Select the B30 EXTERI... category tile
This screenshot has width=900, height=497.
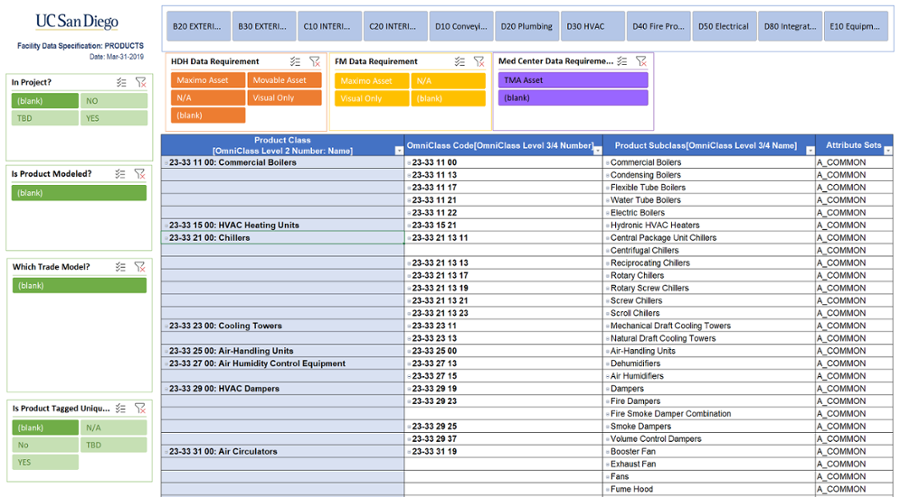coord(264,26)
